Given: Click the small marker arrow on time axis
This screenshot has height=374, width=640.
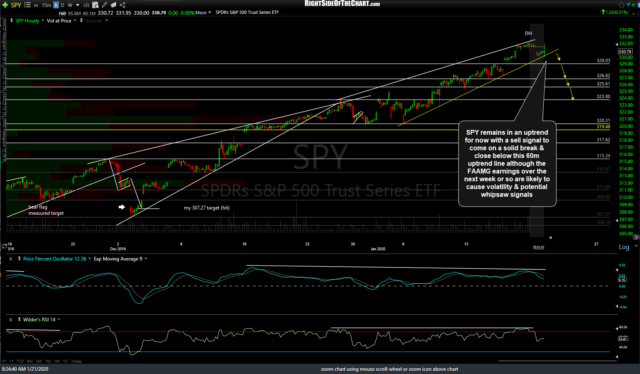Looking at the screenshot, I should 550,237.
